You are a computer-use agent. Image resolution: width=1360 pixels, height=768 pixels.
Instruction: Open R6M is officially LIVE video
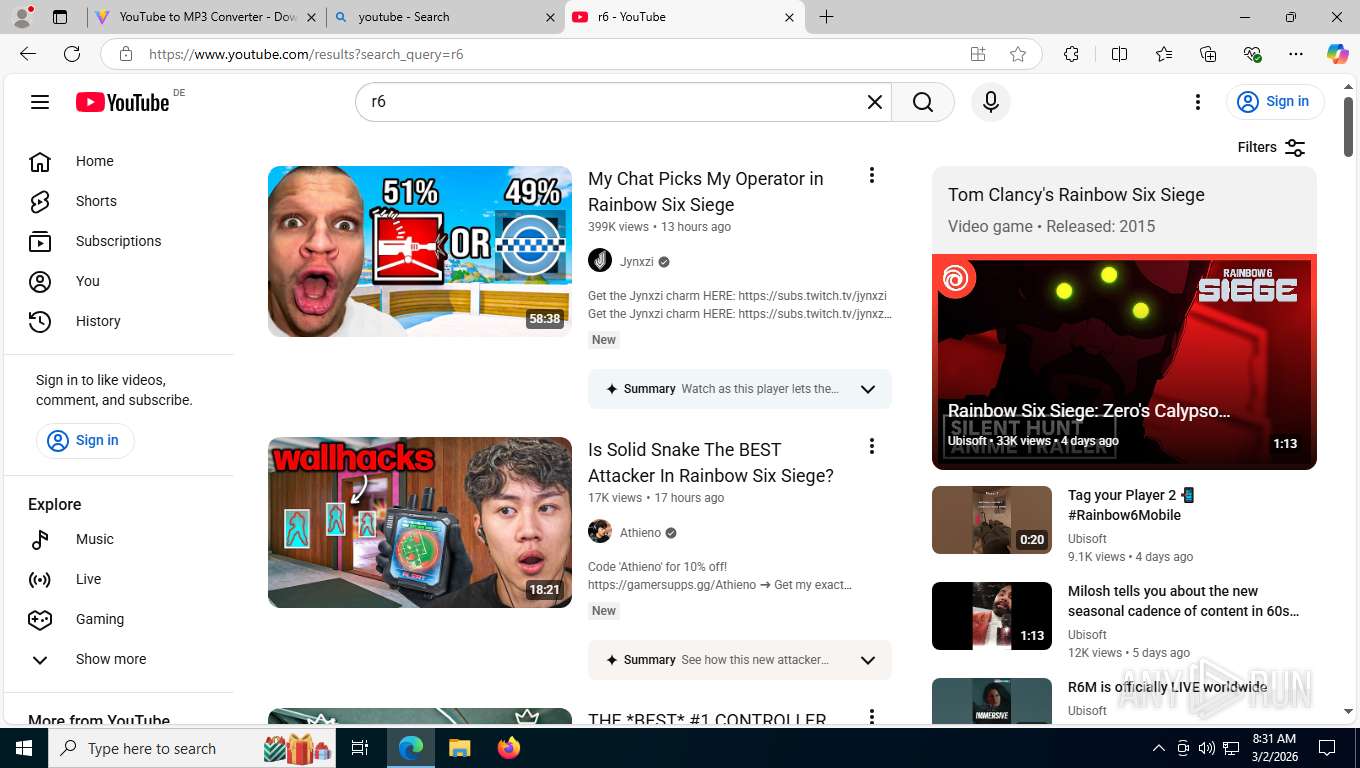pyautogui.click(x=1168, y=687)
